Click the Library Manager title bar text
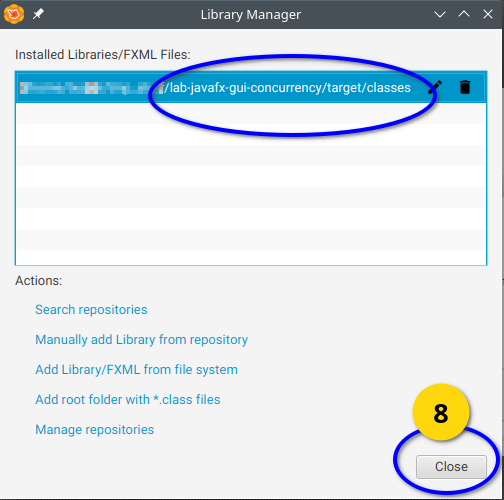This screenshot has height=500, width=504. 251,15
